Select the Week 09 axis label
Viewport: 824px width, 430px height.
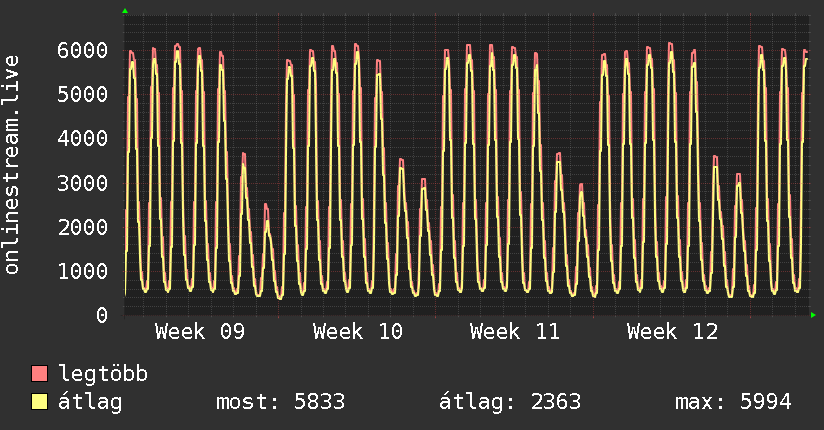[x=200, y=332]
